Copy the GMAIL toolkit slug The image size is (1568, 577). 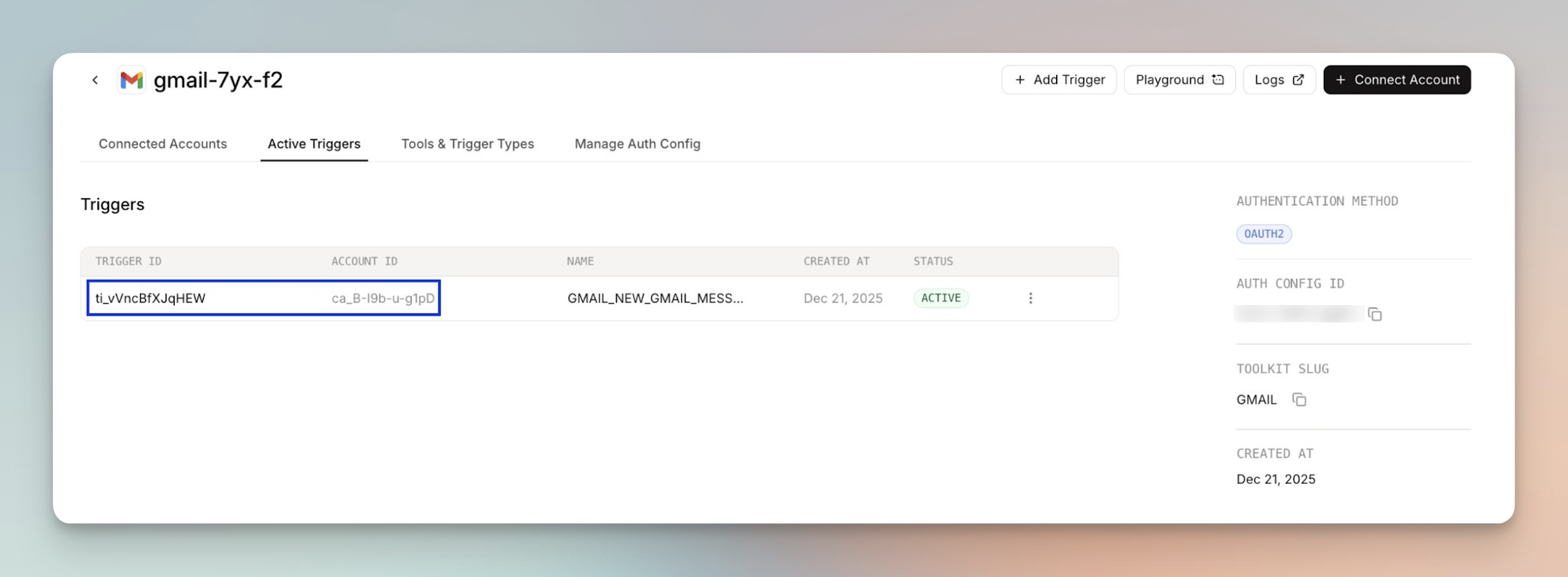1299,400
